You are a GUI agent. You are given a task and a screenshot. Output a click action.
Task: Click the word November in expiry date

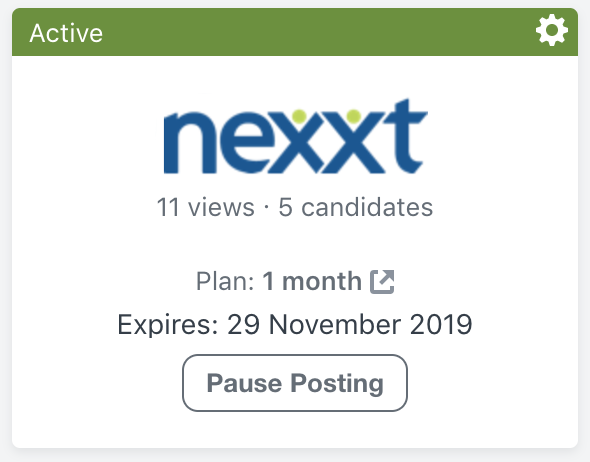coord(335,324)
